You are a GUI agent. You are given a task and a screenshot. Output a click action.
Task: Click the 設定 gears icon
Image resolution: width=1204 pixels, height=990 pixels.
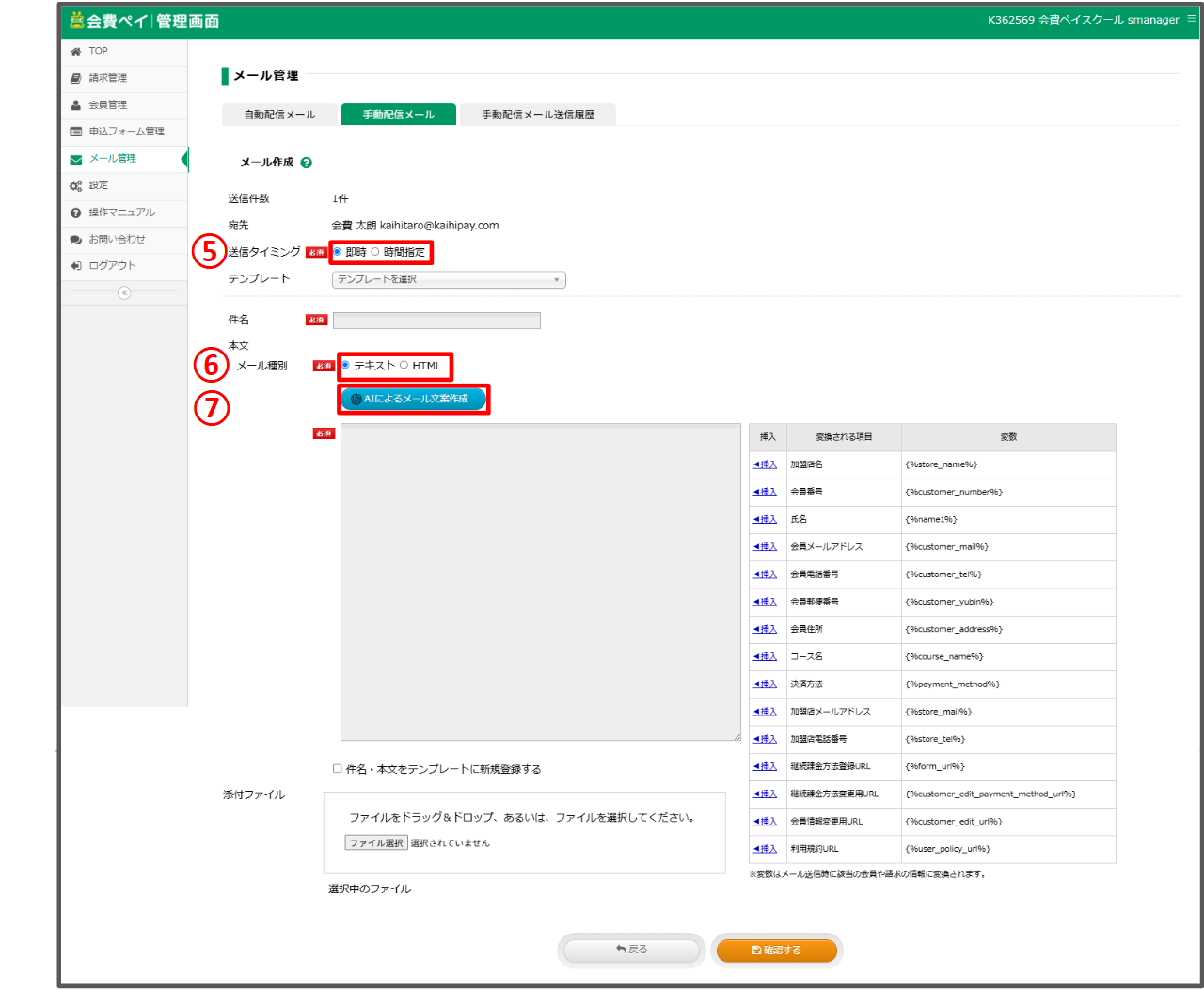click(x=76, y=186)
